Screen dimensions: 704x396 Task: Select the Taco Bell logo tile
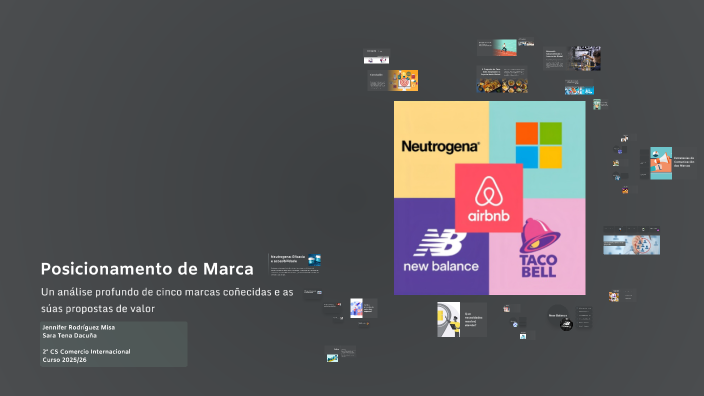point(538,247)
